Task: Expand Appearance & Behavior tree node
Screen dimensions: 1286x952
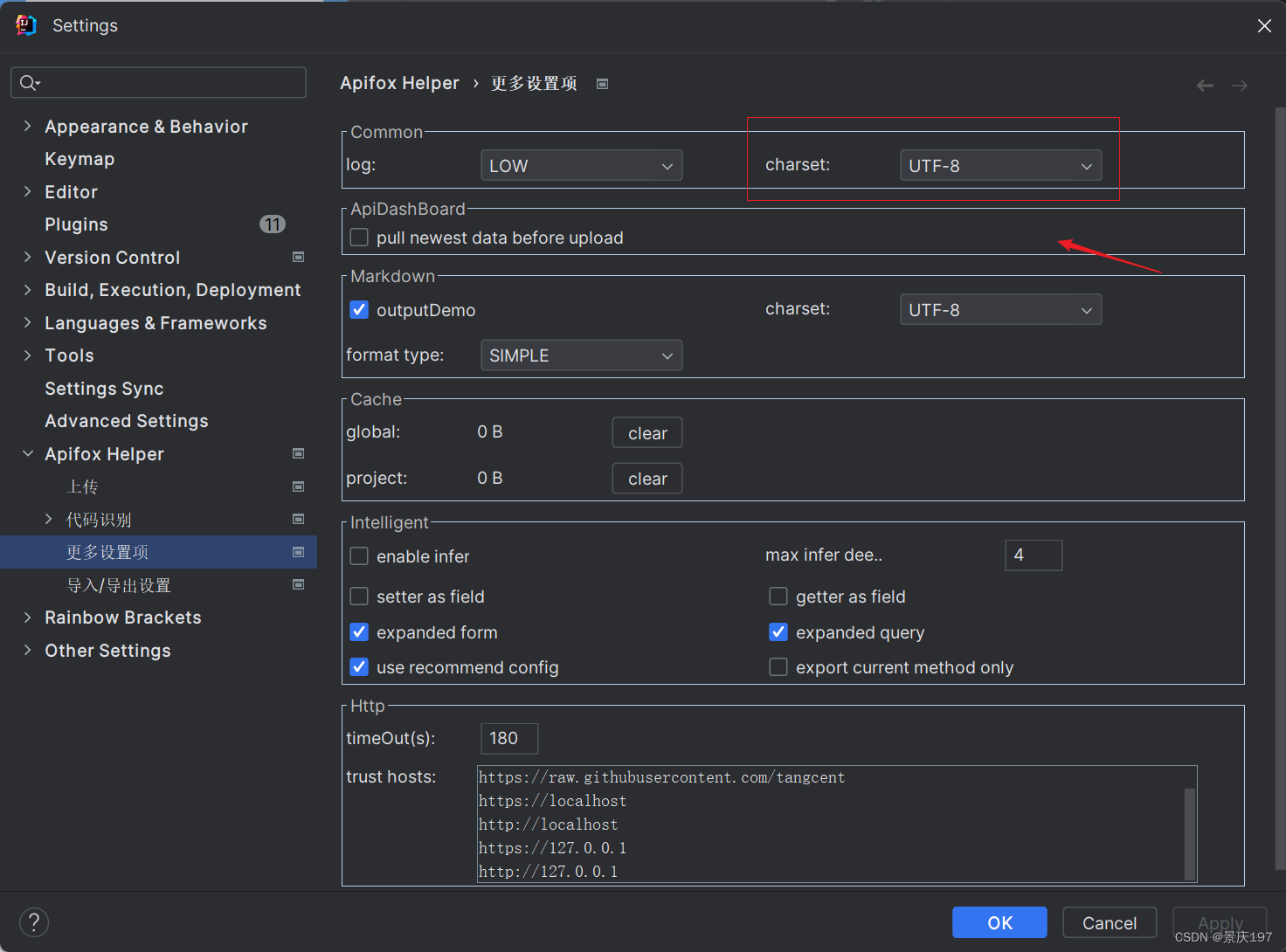Action: click(27, 126)
